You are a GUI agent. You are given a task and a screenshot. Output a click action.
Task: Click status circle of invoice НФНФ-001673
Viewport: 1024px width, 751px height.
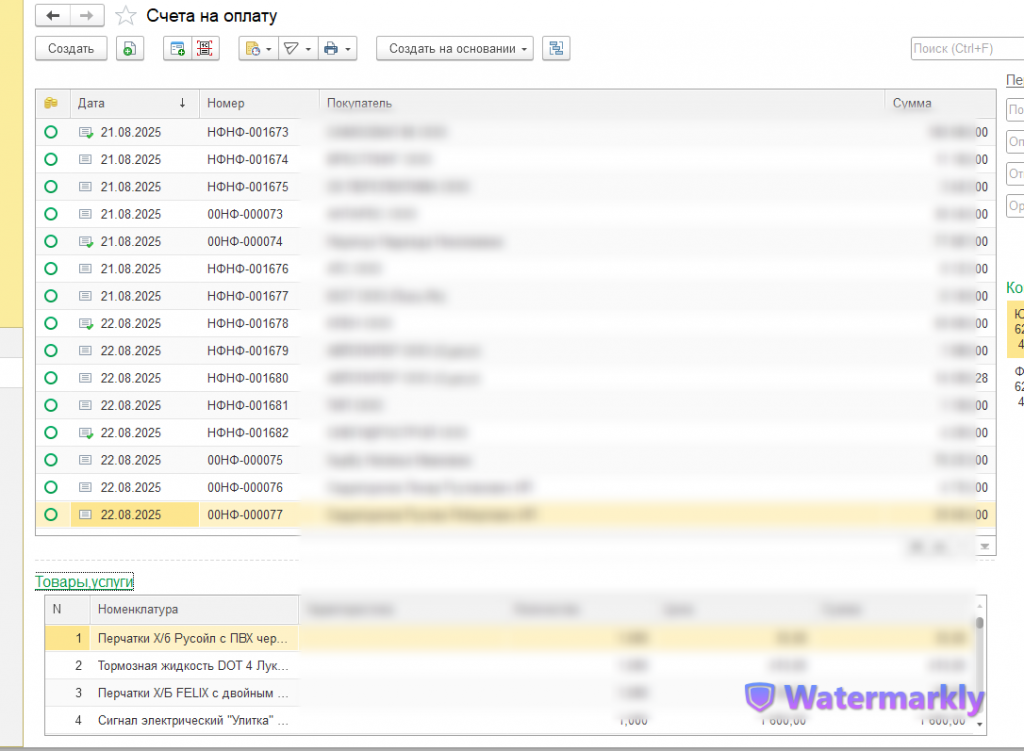pos(51,133)
